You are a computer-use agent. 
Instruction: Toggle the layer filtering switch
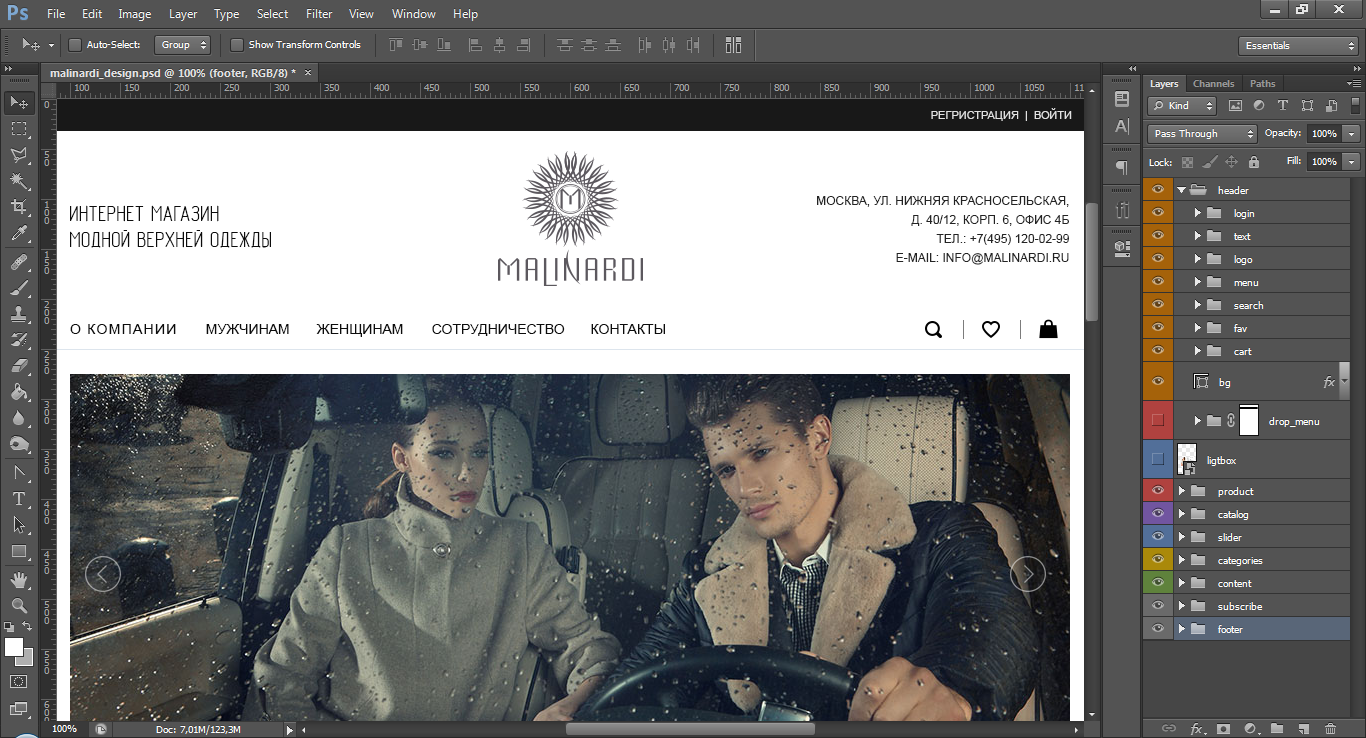[1355, 104]
